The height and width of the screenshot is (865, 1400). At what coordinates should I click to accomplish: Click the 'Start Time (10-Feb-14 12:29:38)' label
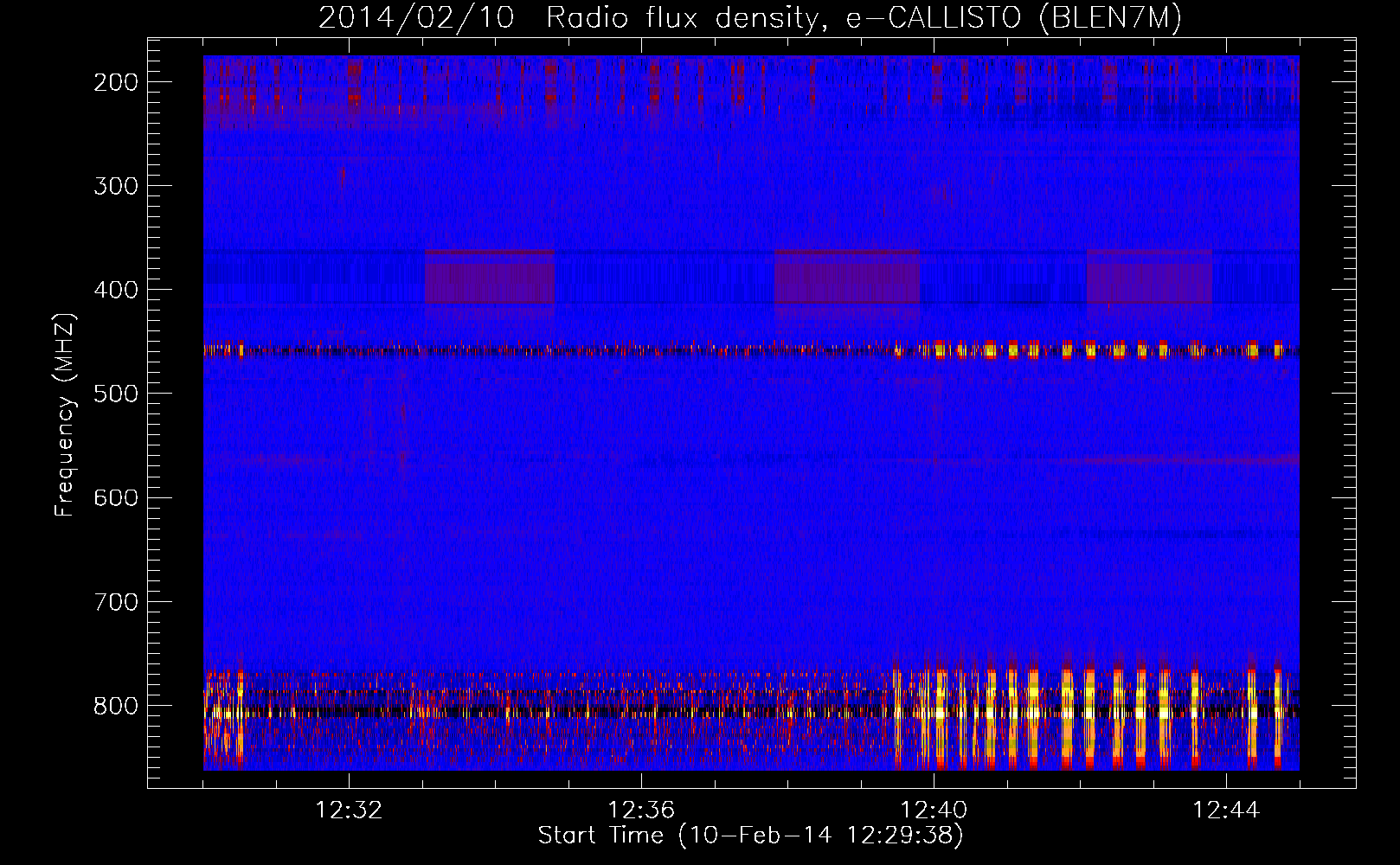750,836
